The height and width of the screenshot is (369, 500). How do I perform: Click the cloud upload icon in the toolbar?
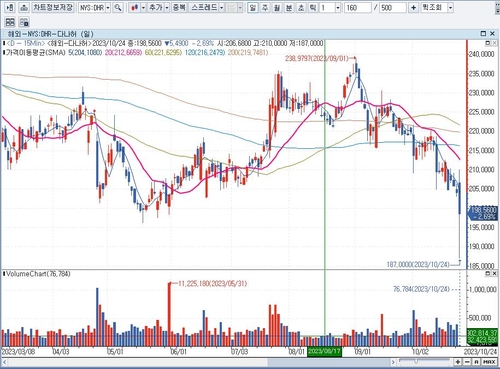click(x=23, y=8)
